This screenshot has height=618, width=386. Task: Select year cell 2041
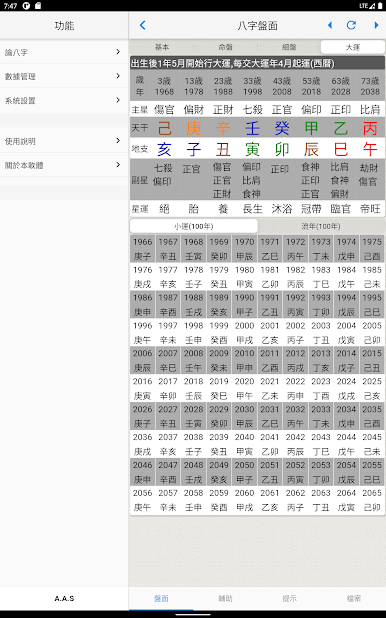tap(270, 444)
